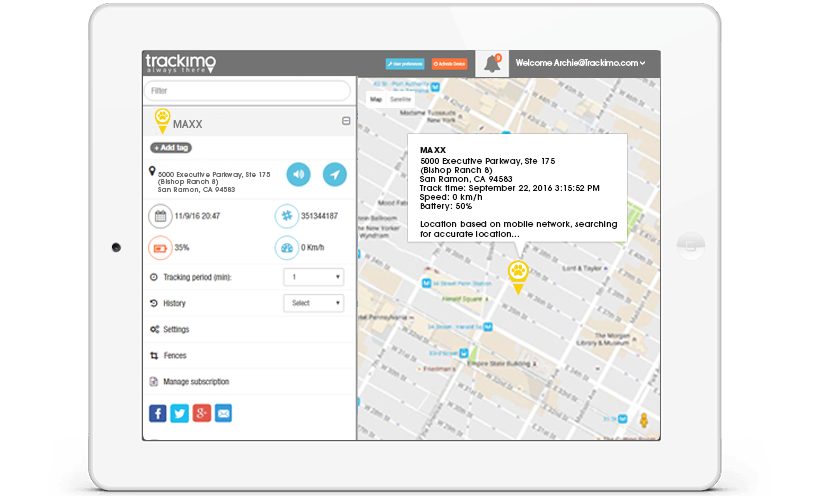821x496 pixels.
Task: Expand the Welcome Archie@Trackimo.com account menu
Action: click(580, 63)
